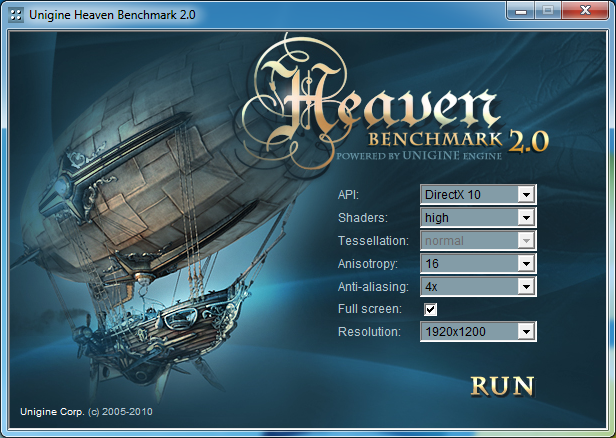This screenshot has width=616, height=438.
Task: Click the 'API:' label
Action: tap(348, 194)
